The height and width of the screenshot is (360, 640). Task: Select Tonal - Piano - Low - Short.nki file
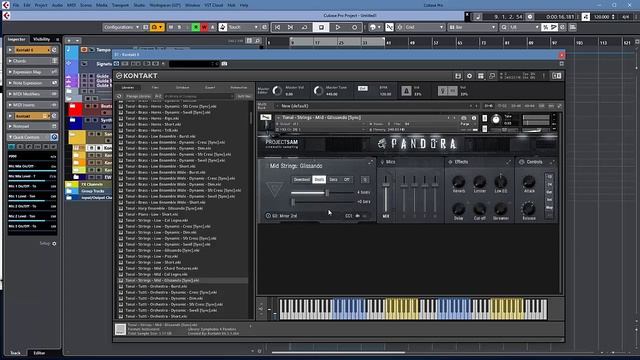coord(151,214)
